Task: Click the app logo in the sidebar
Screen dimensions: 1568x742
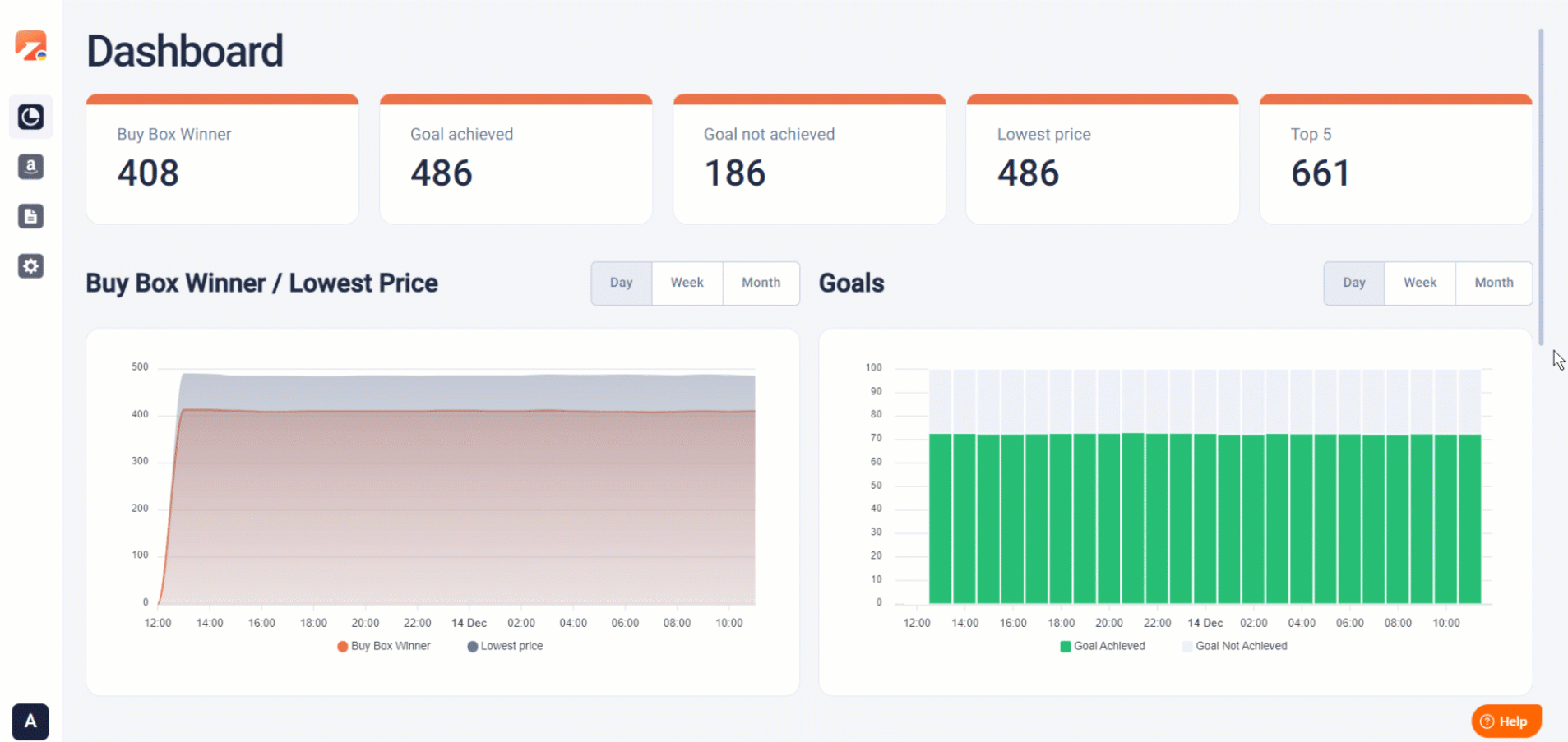Action: tap(31, 46)
